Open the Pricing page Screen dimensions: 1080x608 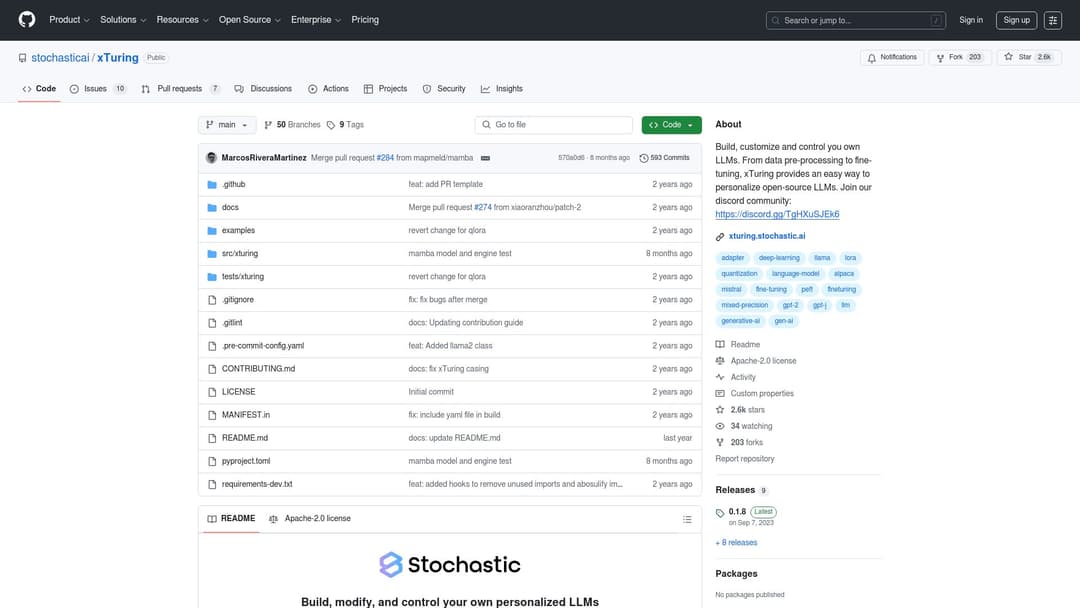coord(364,20)
